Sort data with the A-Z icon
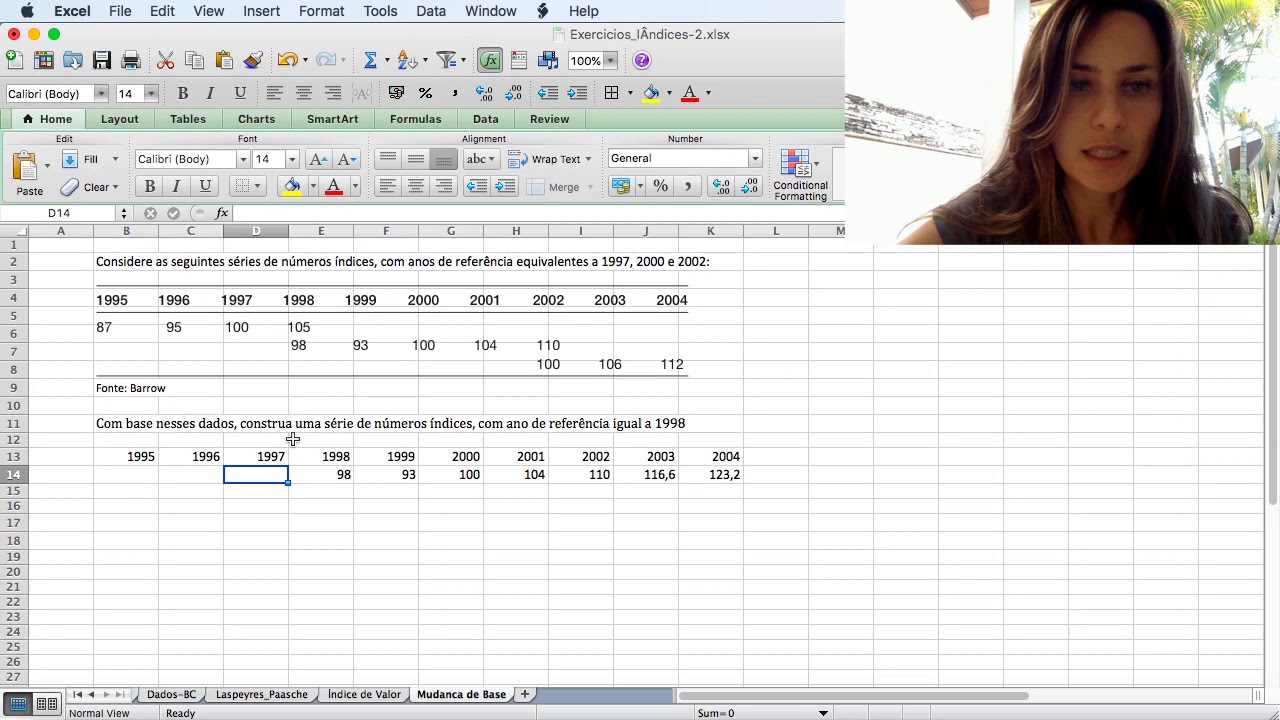This screenshot has height=720, width=1280. 406,61
